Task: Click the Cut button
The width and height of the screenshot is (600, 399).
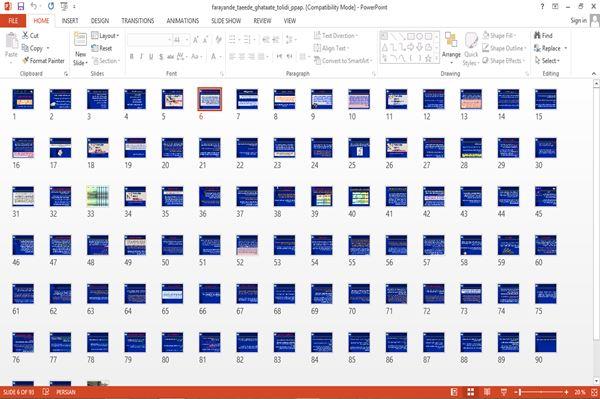Action: [x=30, y=36]
